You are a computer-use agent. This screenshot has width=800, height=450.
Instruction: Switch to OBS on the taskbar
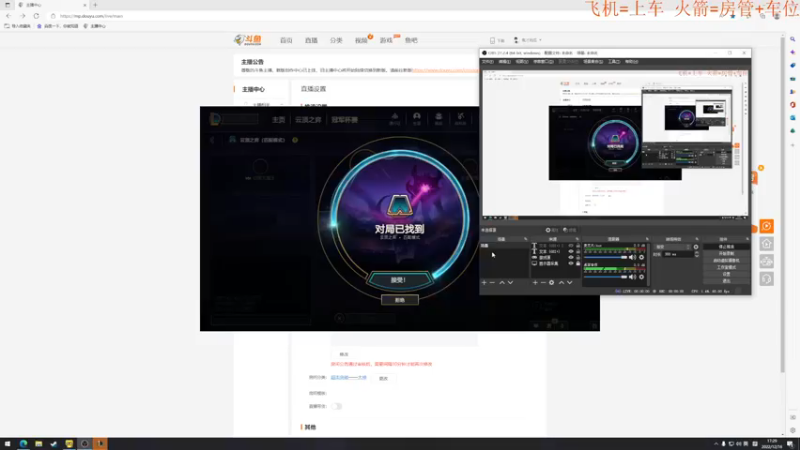tap(85, 444)
